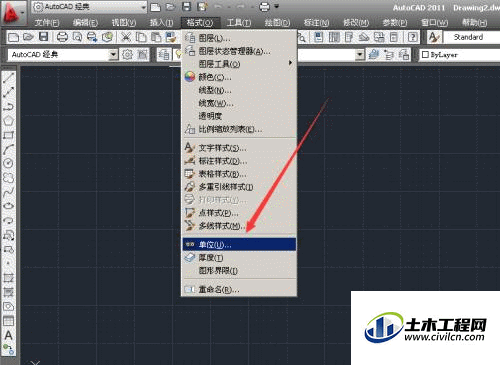Open the 工具 menu

tap(239, 23)
